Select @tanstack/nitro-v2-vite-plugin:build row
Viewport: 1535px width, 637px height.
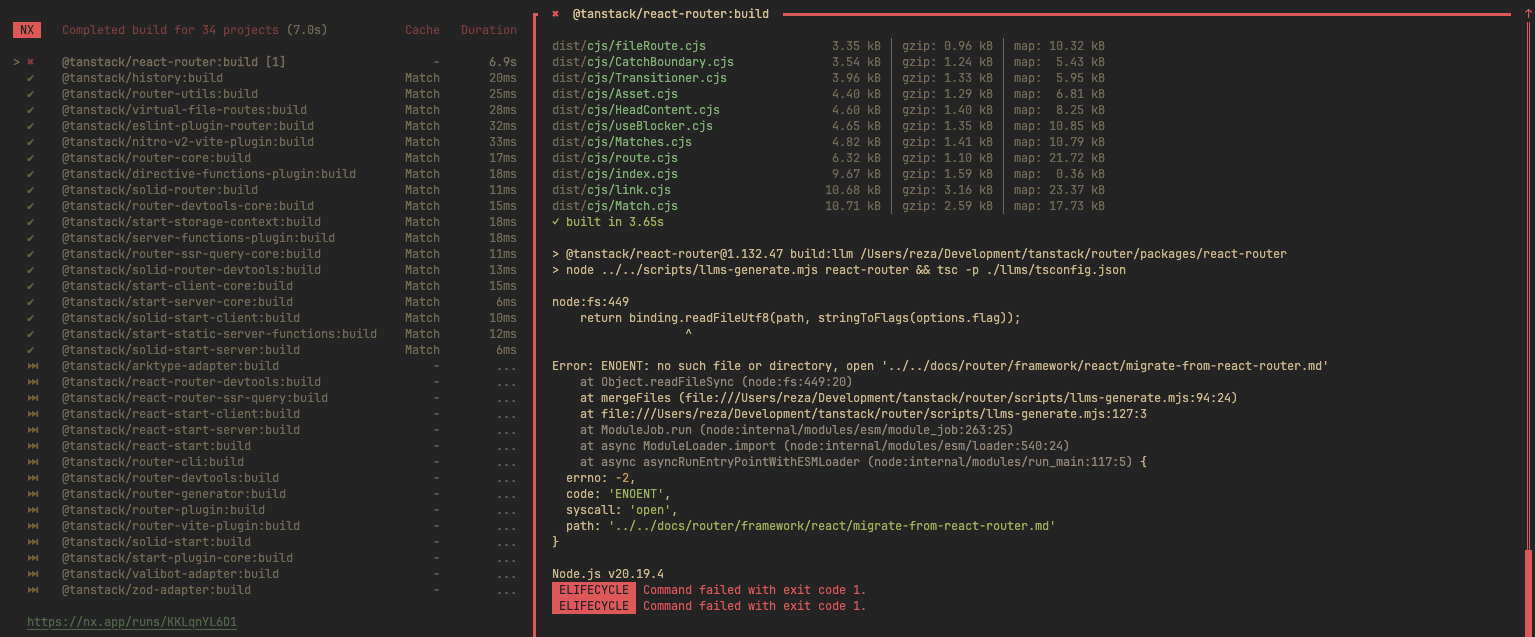[265, 142]
